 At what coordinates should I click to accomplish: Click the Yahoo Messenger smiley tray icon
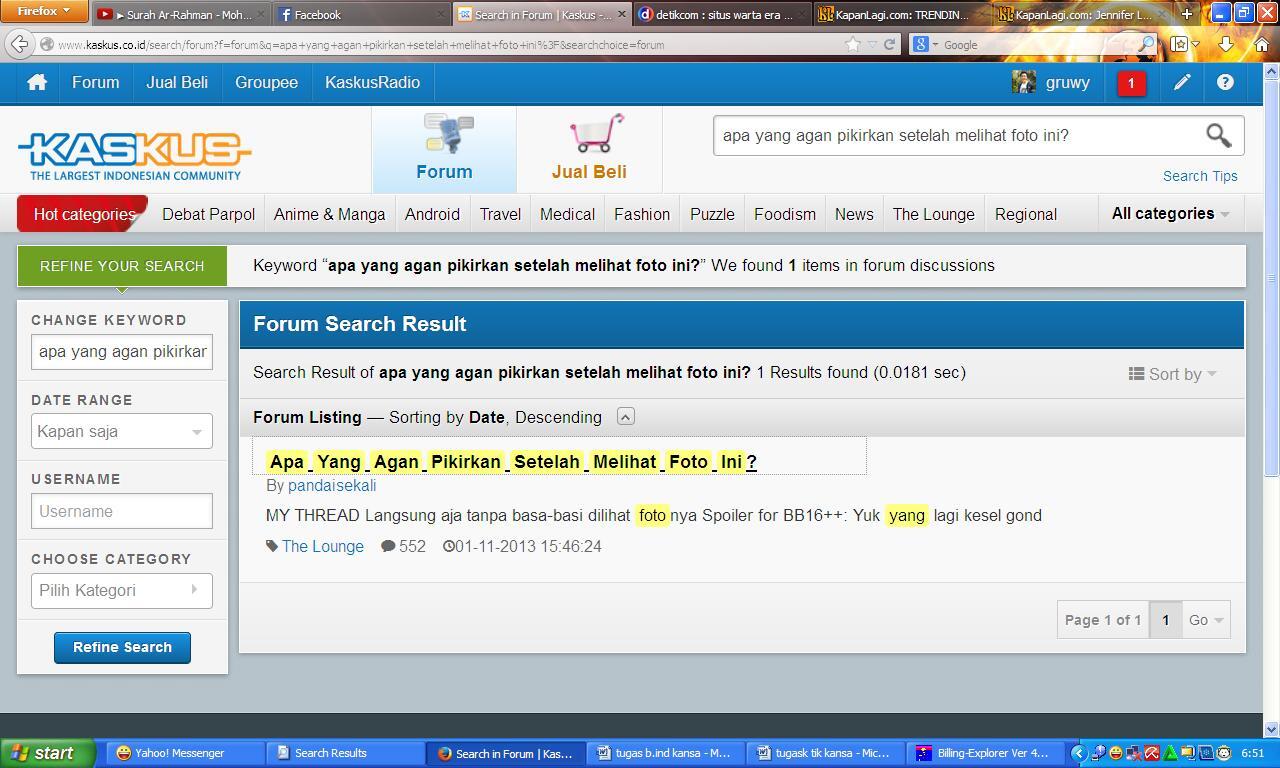[x=1116, y=753]
